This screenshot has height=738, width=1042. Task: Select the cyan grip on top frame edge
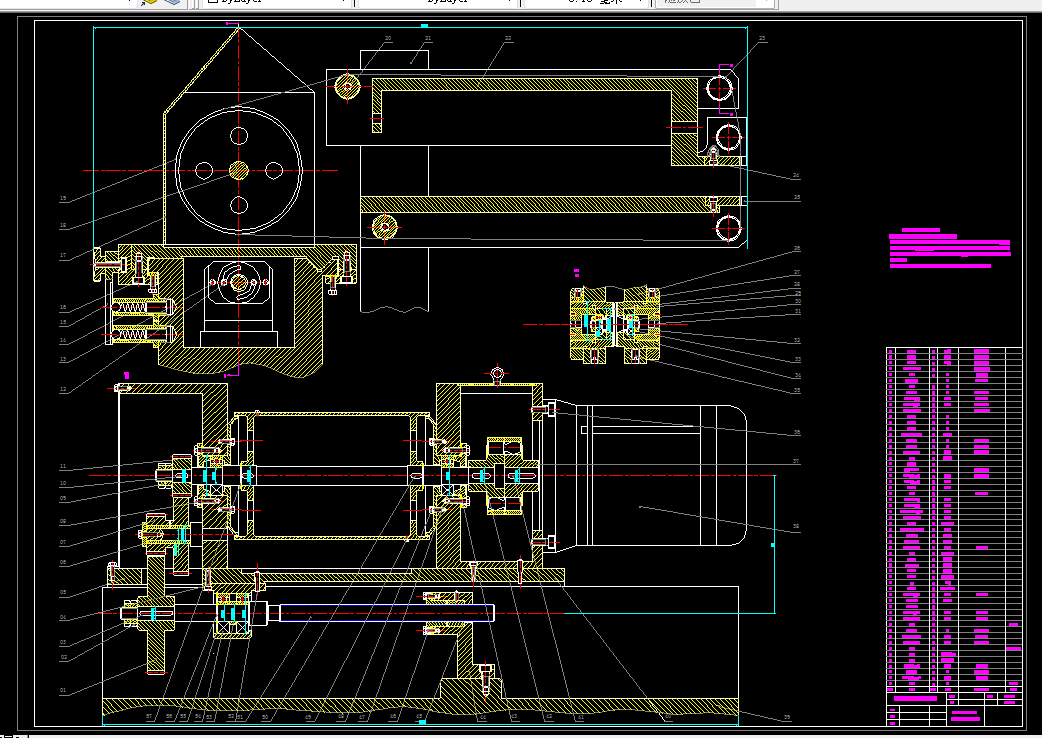pos(425,27)
